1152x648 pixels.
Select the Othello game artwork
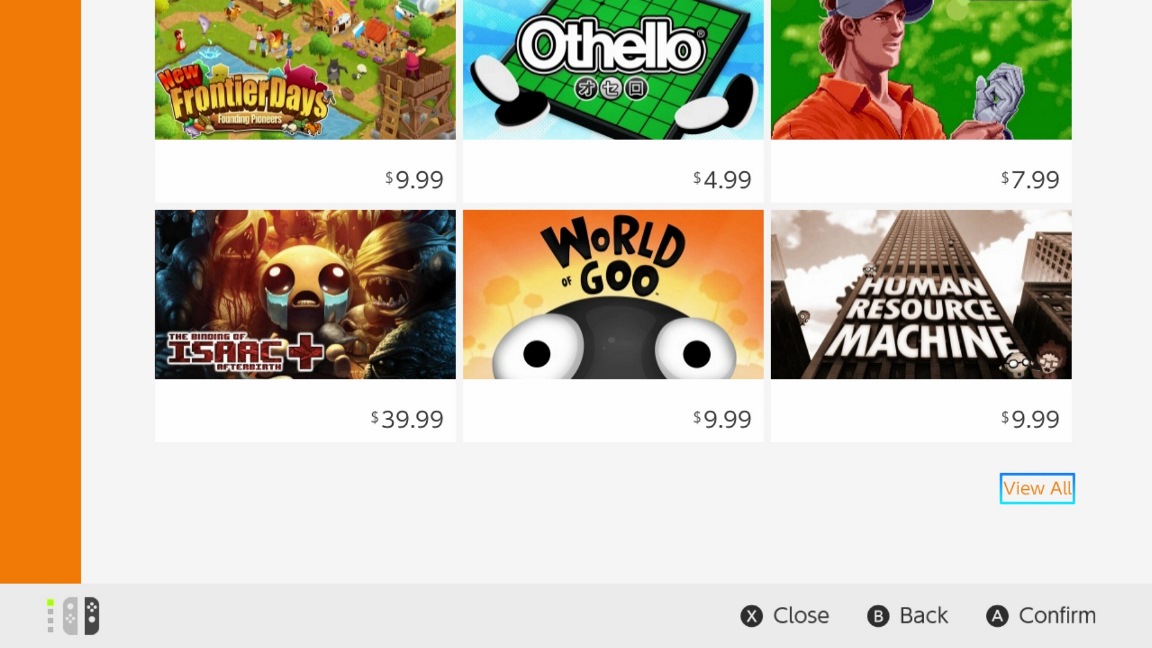(x=613, y=70)
